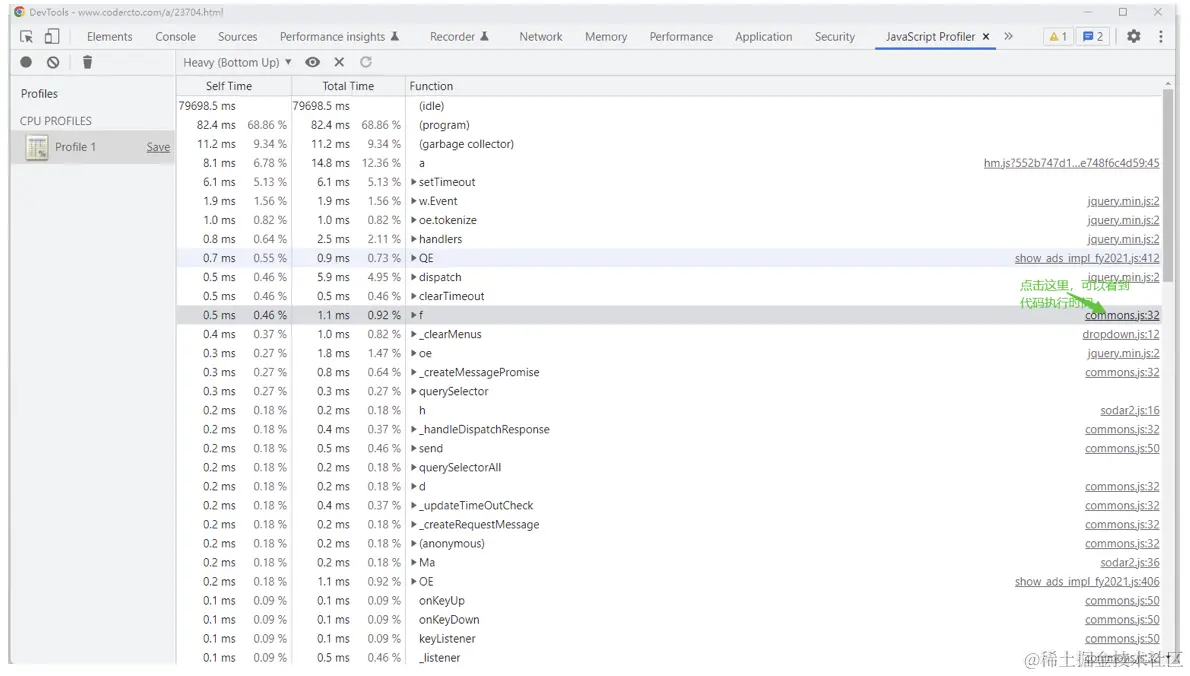Click the vertical scrollbar of the profile table
The height and width of the screenshot is (676, 1190).
(1168, 186)
